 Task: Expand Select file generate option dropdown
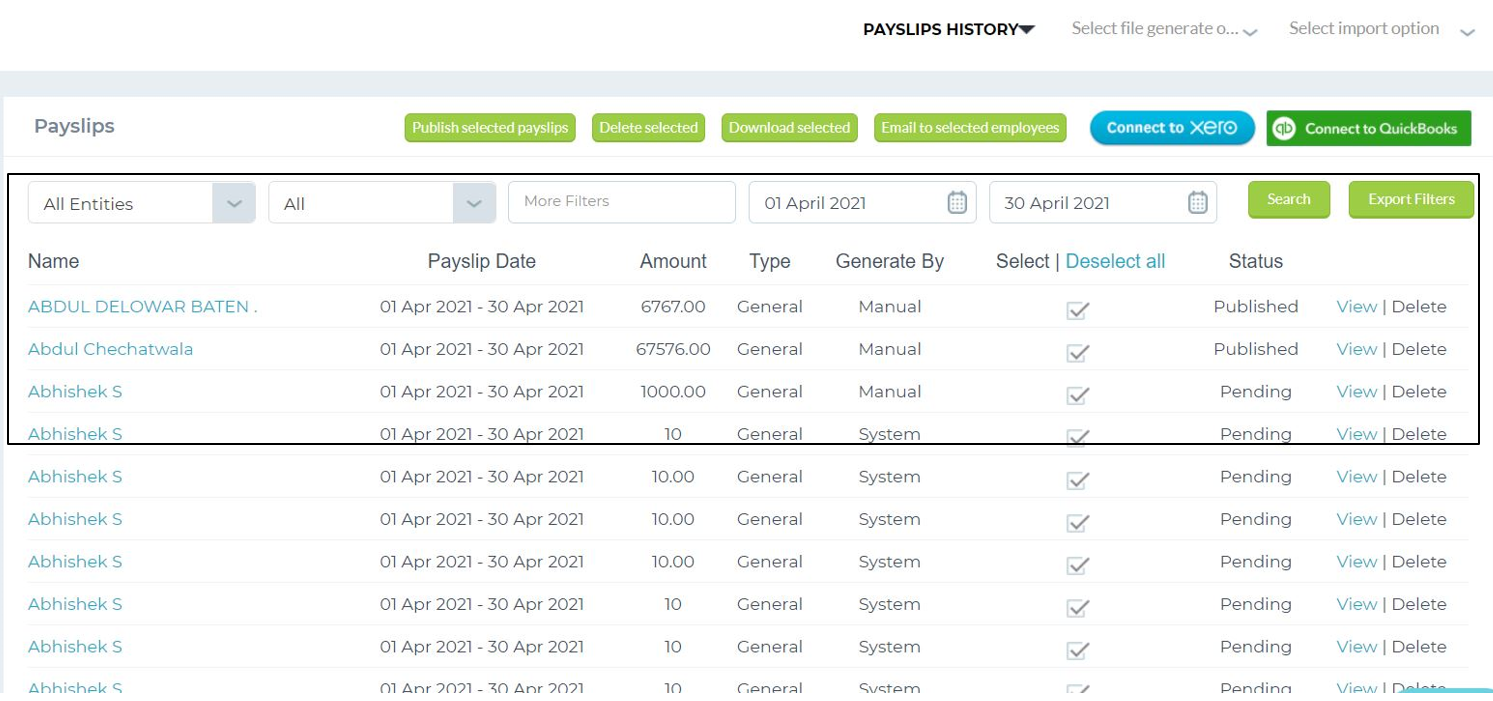pos(1164,29)
